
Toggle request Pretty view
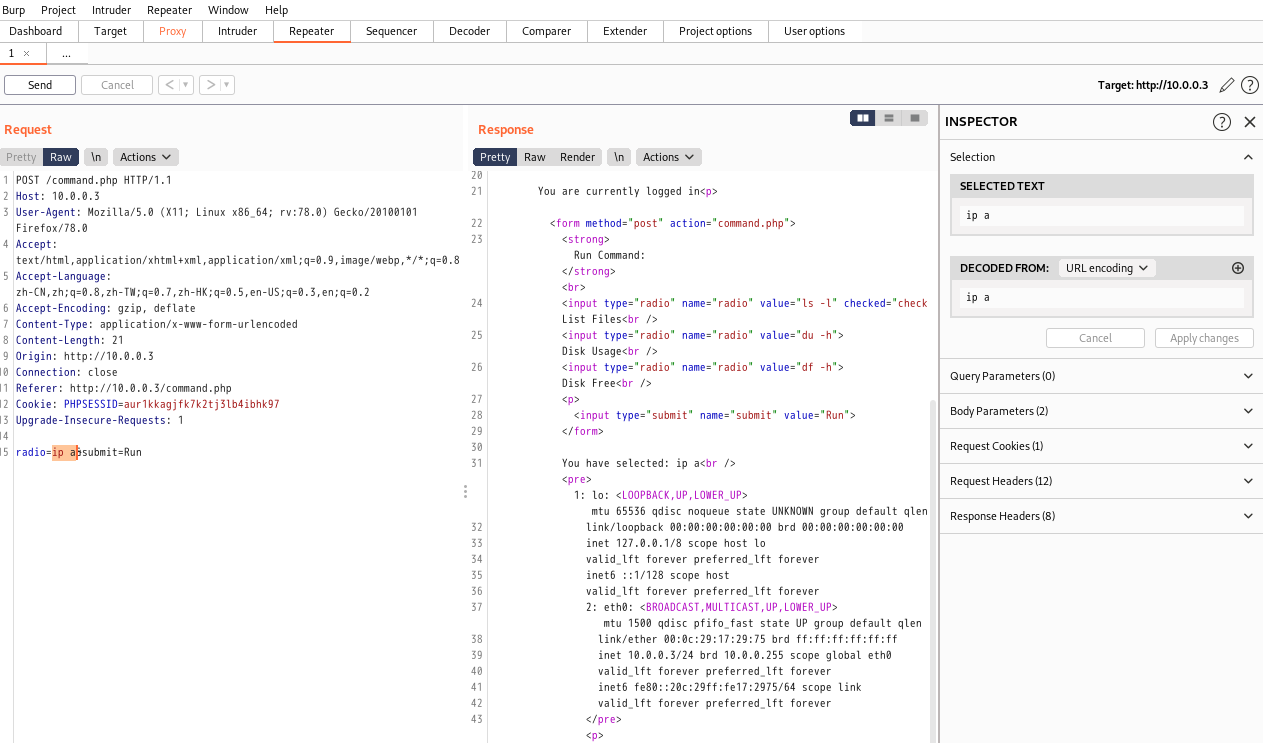(x=21, y=157)
